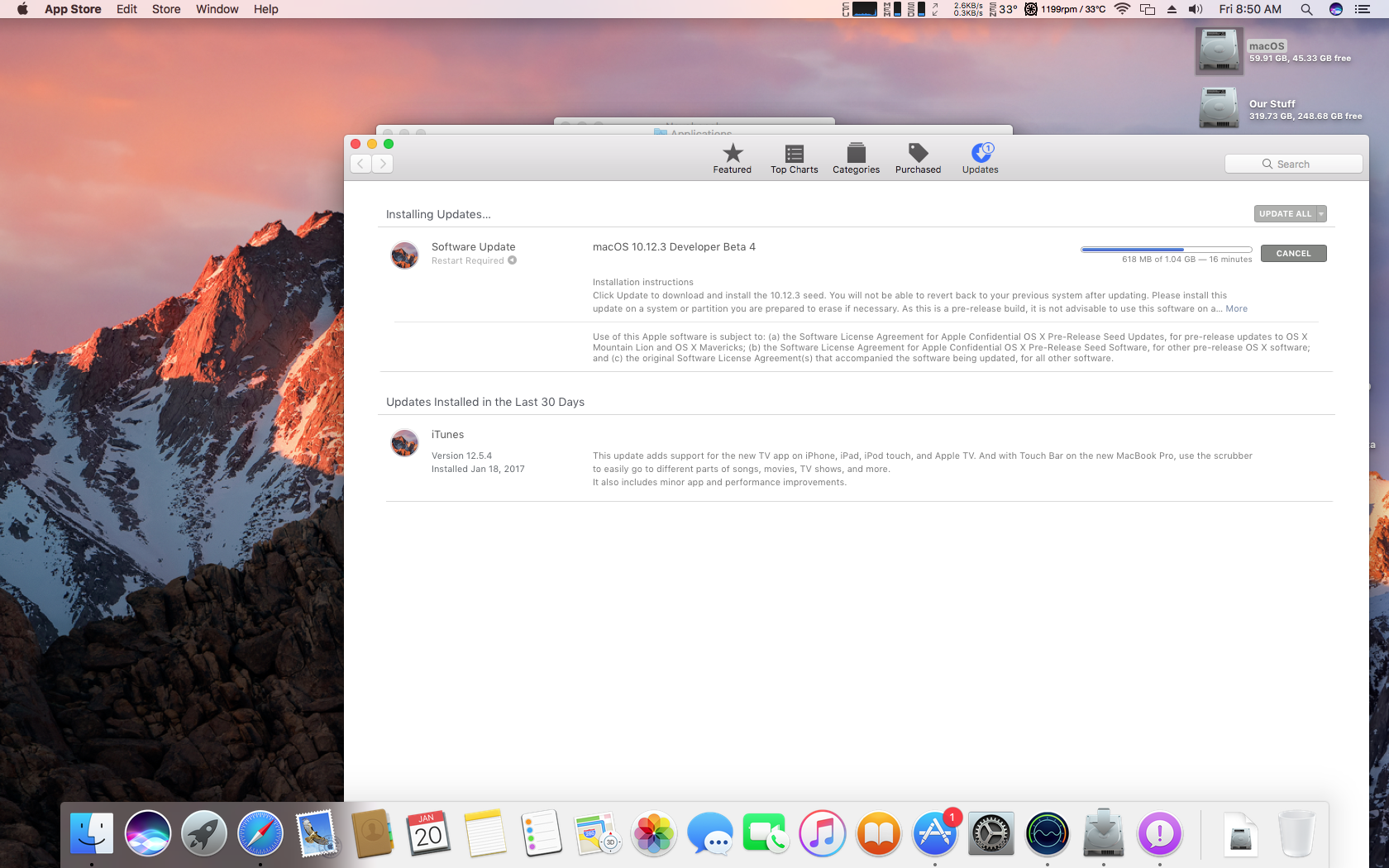
Task: Open Spotlight search in menu bar
Action: point(1306,9)
